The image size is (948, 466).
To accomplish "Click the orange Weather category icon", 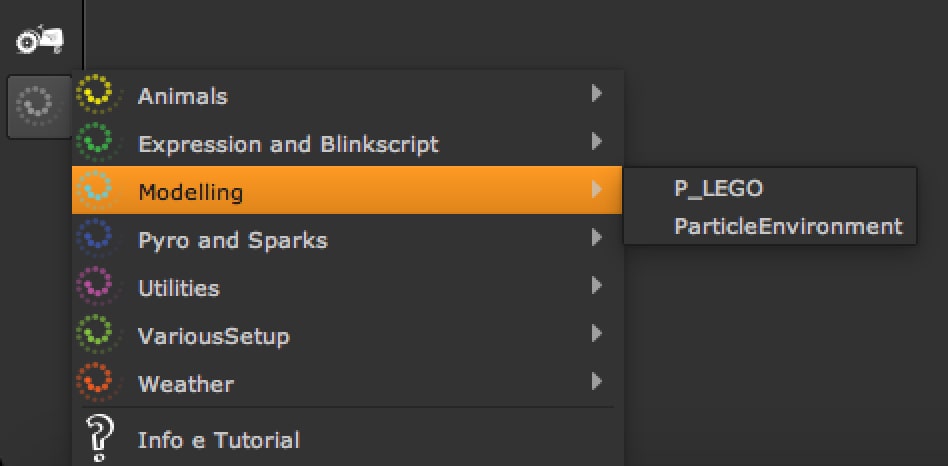I will (x=98, y=382).
